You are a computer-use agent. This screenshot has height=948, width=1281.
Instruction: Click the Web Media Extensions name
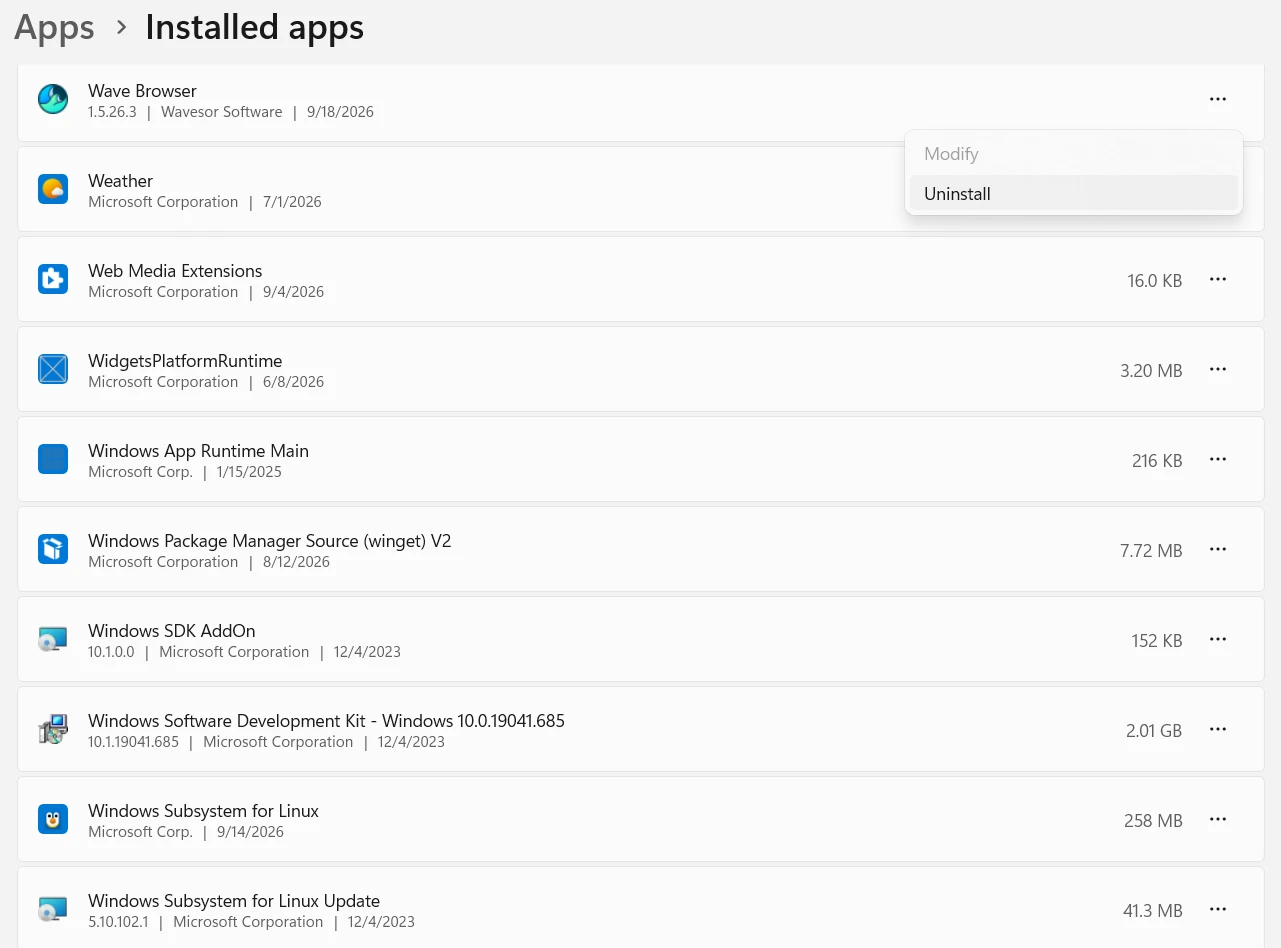pyautogui.click(x=175, y=270)
